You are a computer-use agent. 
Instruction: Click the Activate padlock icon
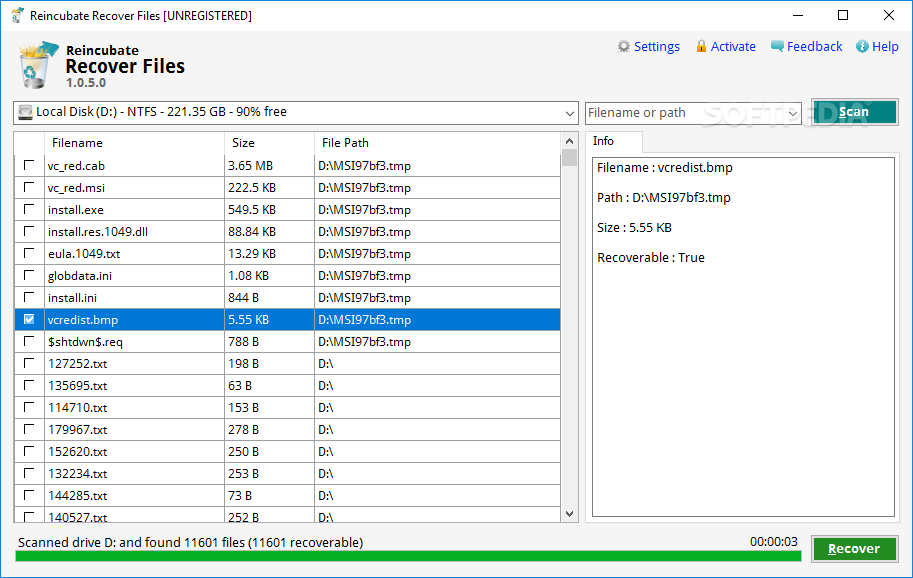pyautogui.click(x=701, y=47)
